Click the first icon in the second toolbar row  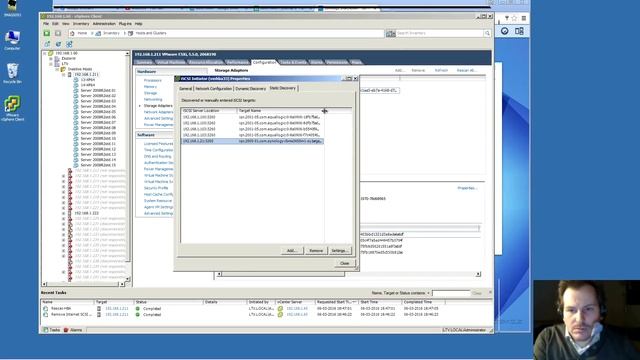(x=47, y=44)
